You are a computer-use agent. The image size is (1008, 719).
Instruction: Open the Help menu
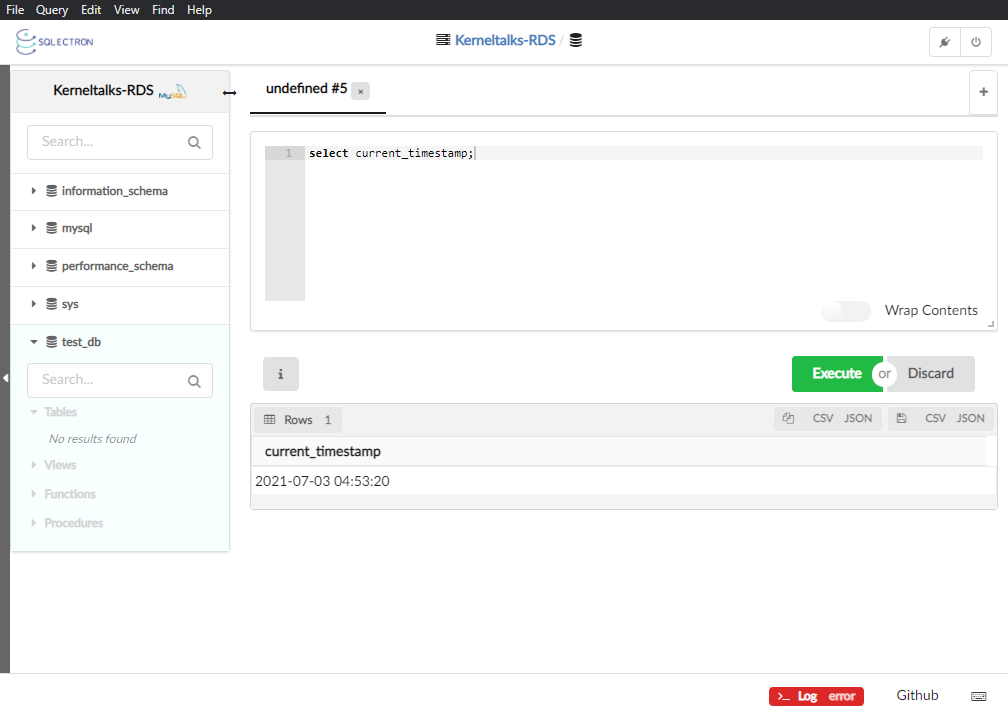click(199, 10)
